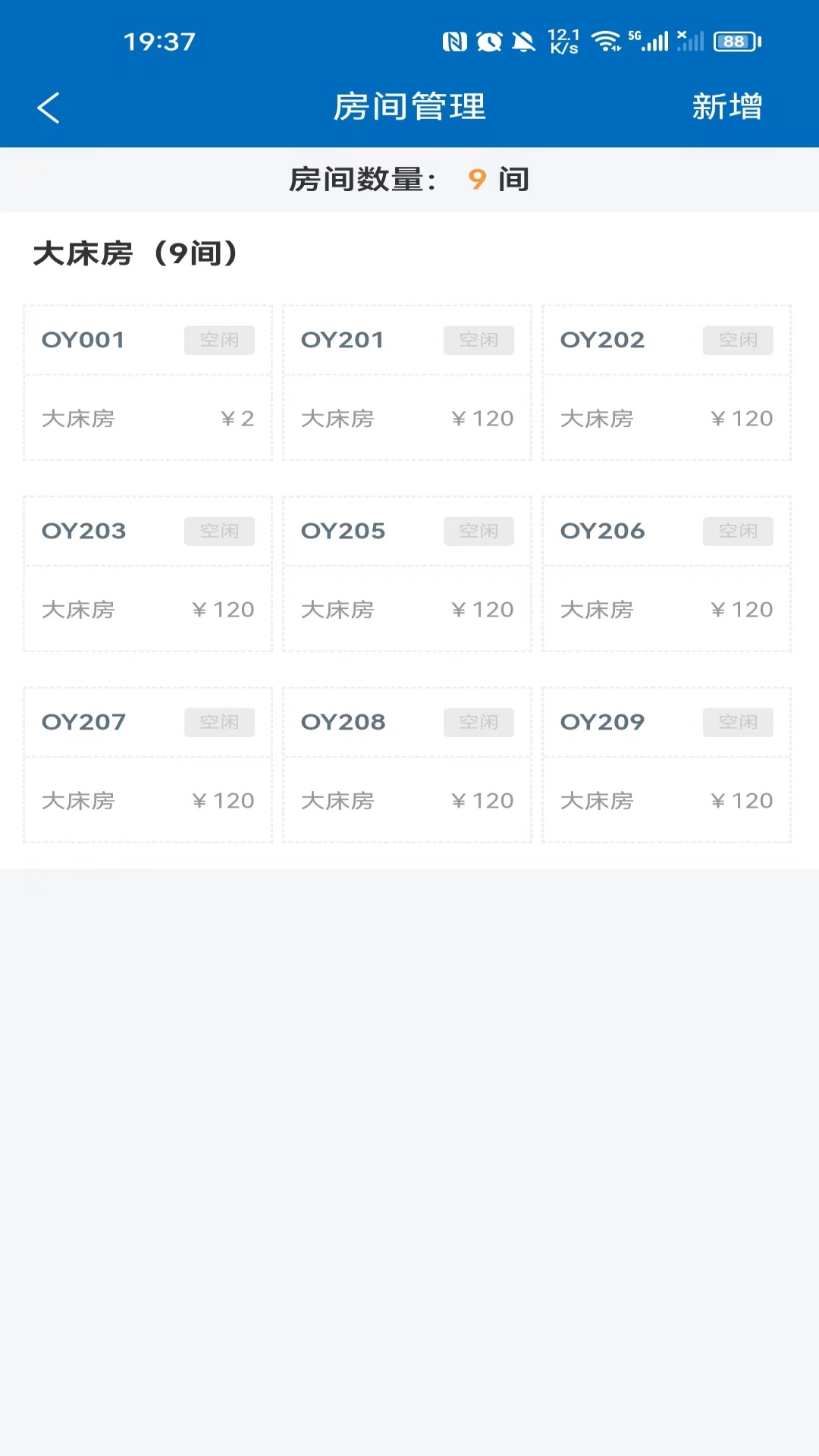Tap the 空闲 status badge on OY203

(219, 531)
